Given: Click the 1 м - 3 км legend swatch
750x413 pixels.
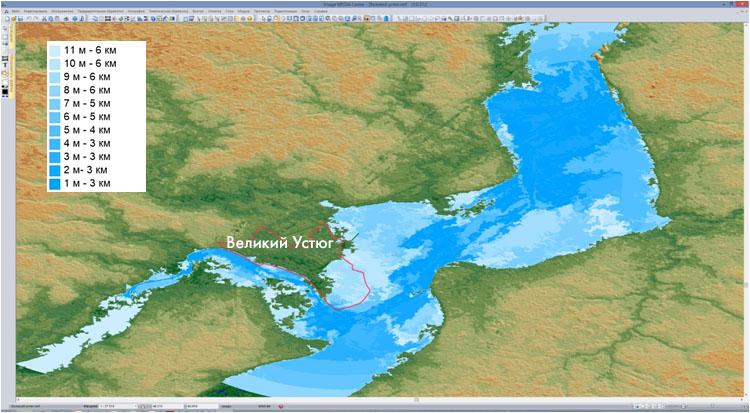Looking at the screenshot, I should point(54,184).
